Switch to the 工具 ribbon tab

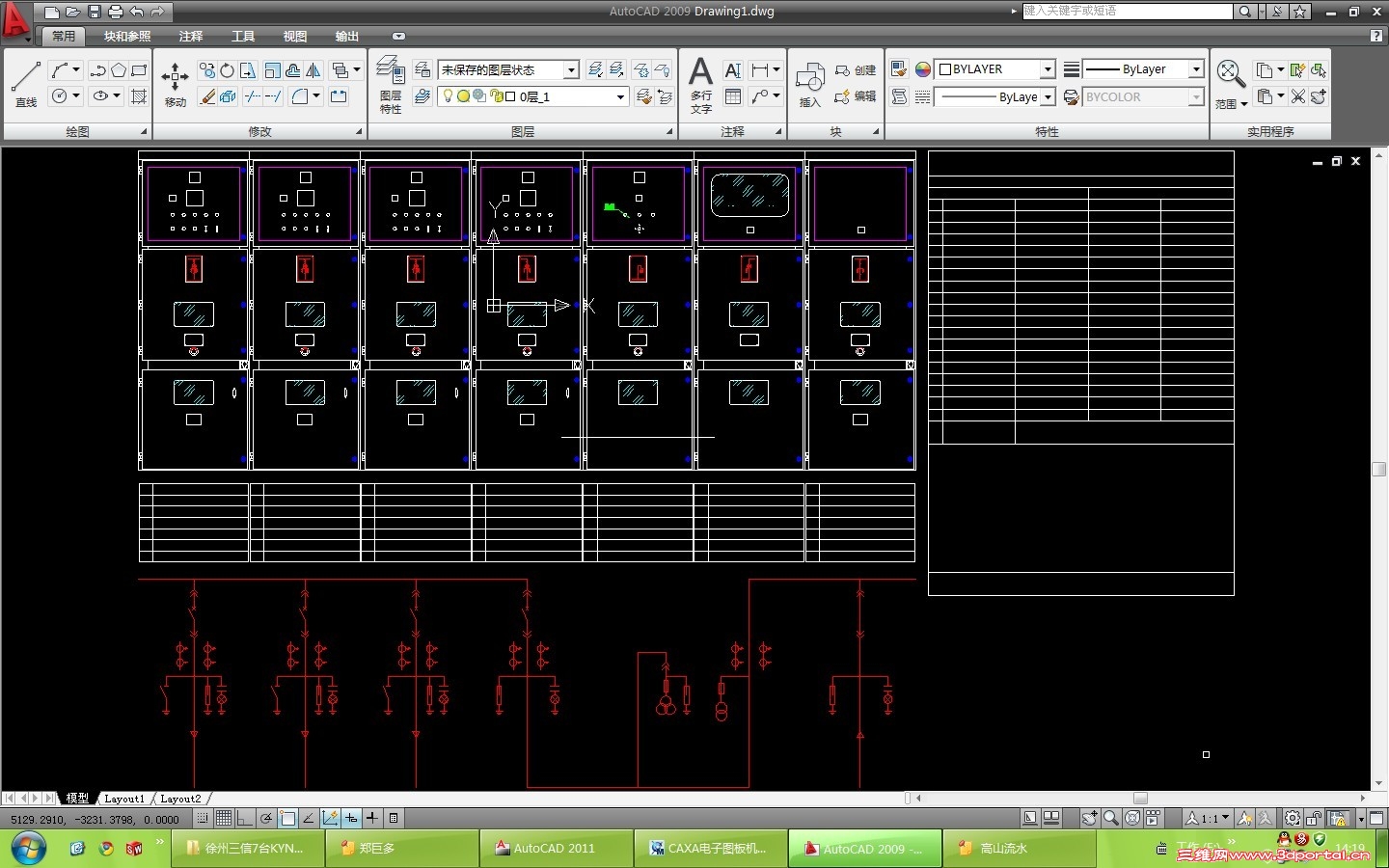tap(243, 36)
